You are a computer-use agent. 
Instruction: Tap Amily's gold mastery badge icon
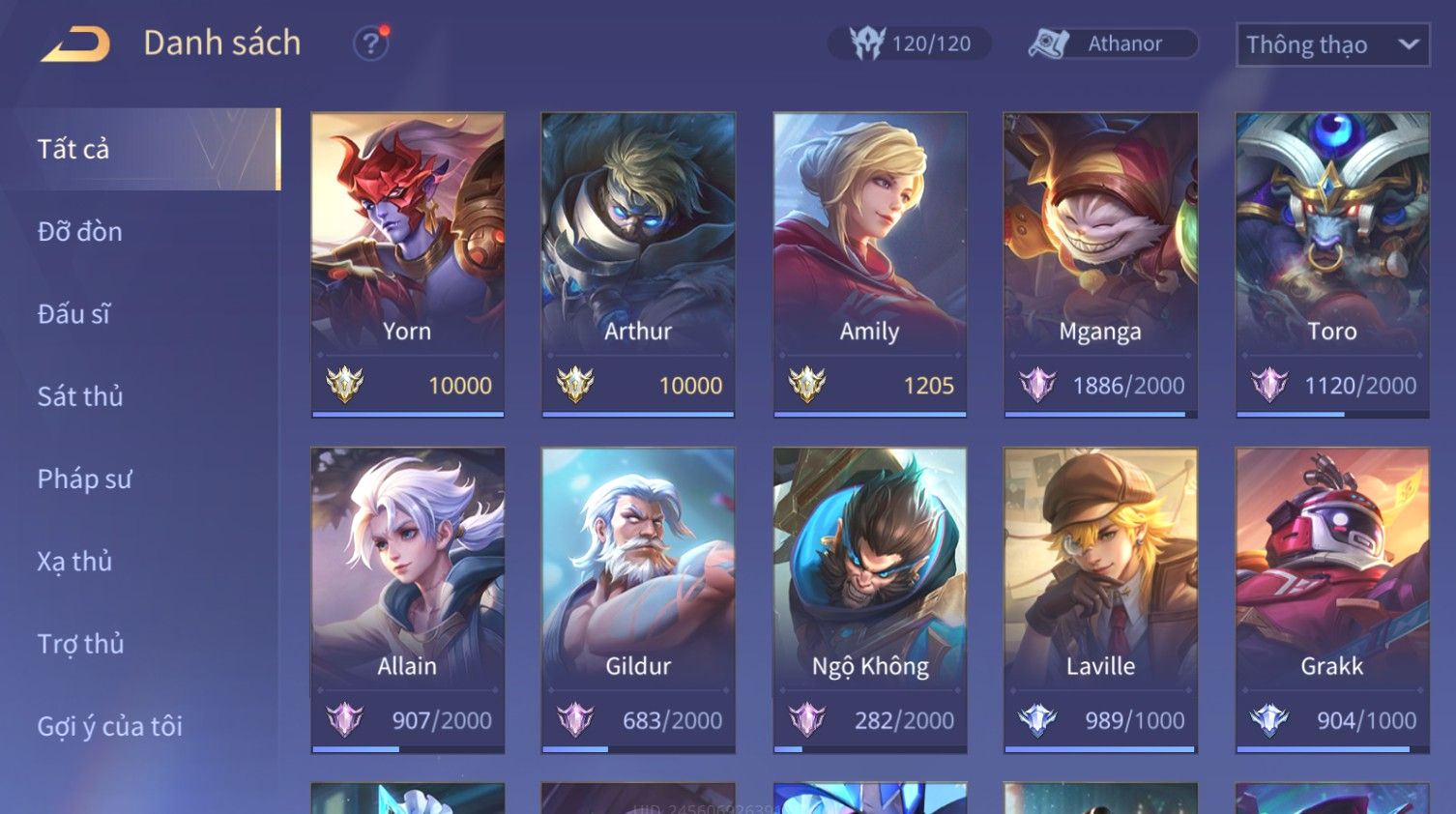click(806, 385)
